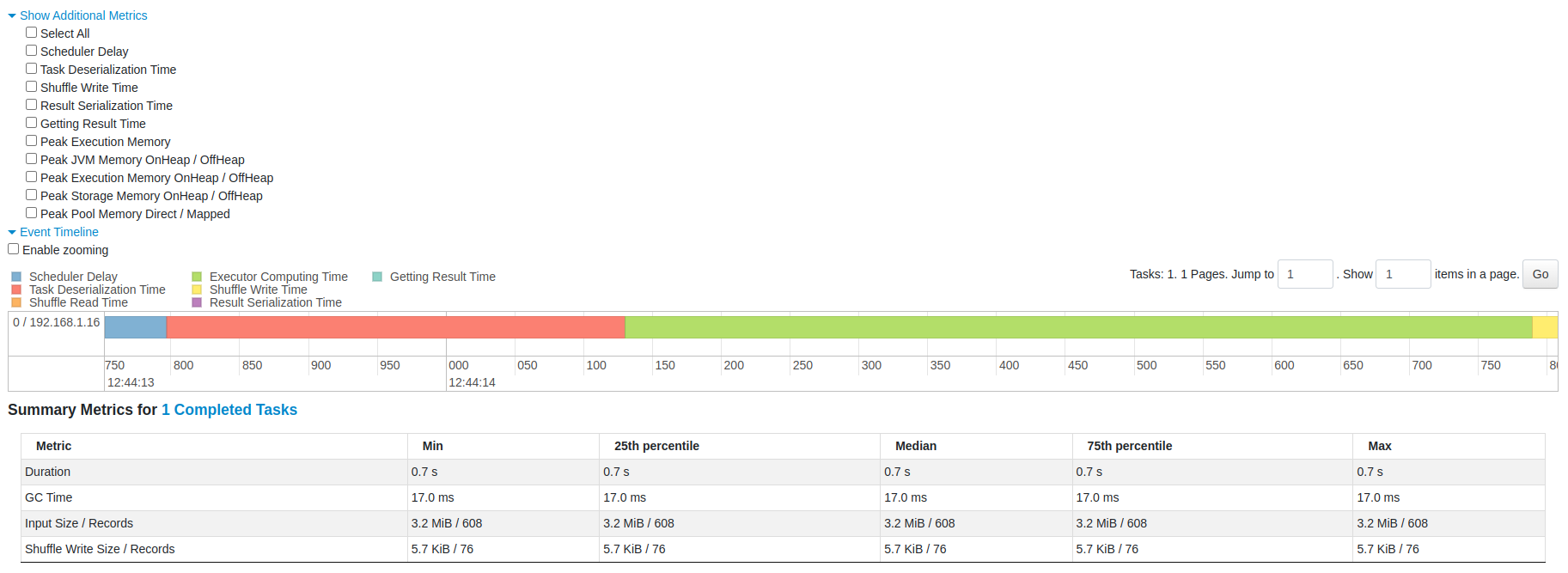Tick Peak Execution Memory checkbox
Image resolution: width=1568 pixels, height=573 pixels.
coord(31,141)
